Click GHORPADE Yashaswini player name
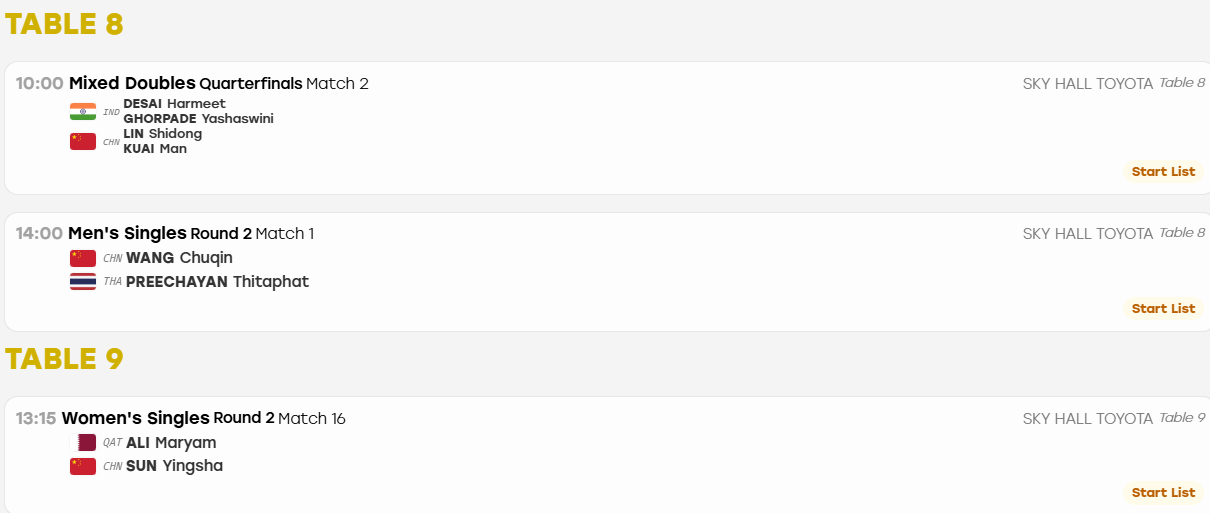Screen dimensions: 1210x513 (198, 118)
